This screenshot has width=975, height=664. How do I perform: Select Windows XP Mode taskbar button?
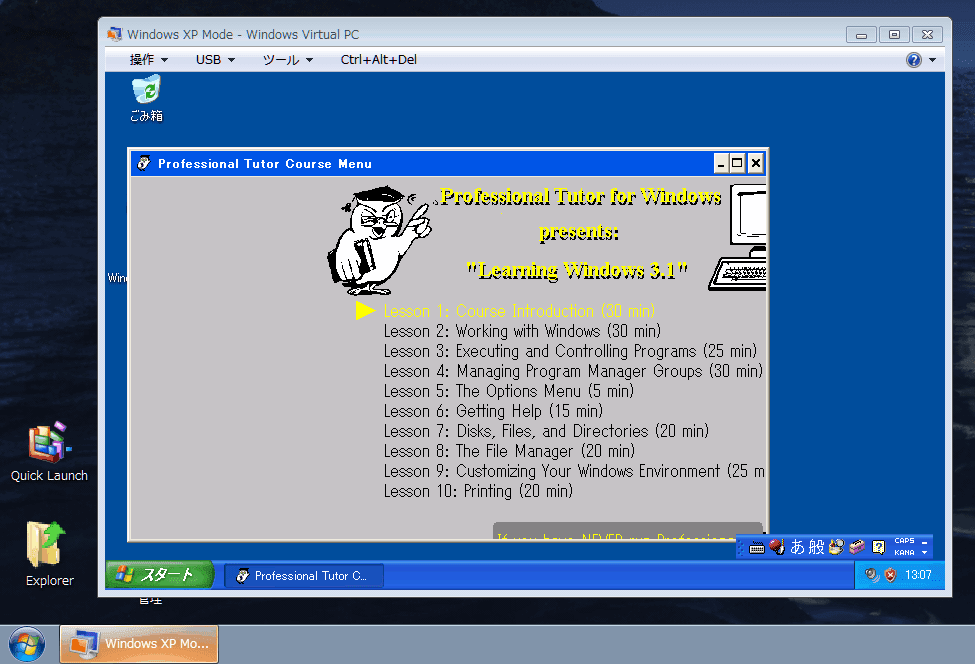pyautogui.click(x=139, y=644)
